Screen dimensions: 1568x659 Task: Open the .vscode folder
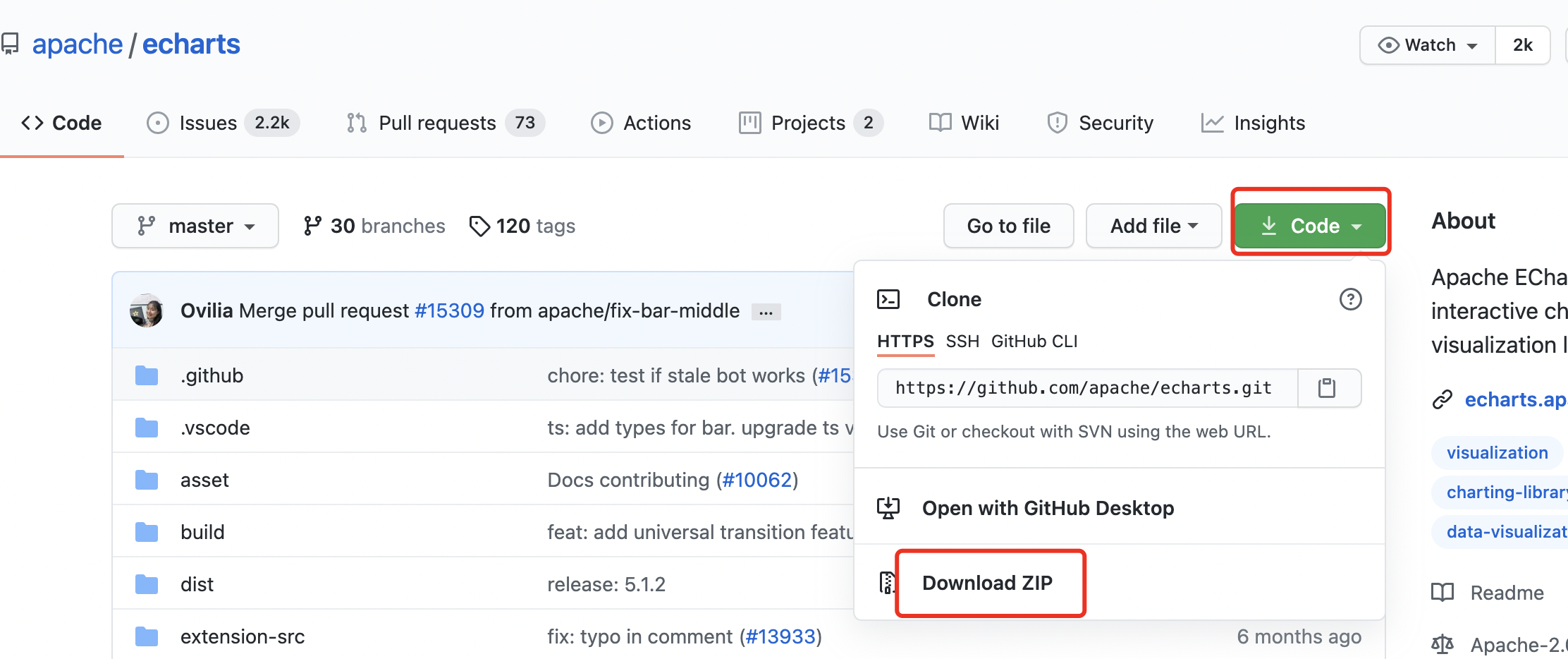[215, 428]
